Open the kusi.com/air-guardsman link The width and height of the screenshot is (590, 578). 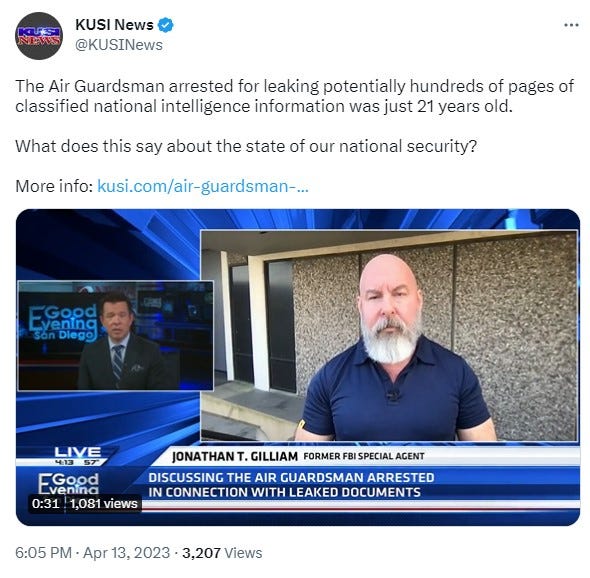tap(202, 186)
